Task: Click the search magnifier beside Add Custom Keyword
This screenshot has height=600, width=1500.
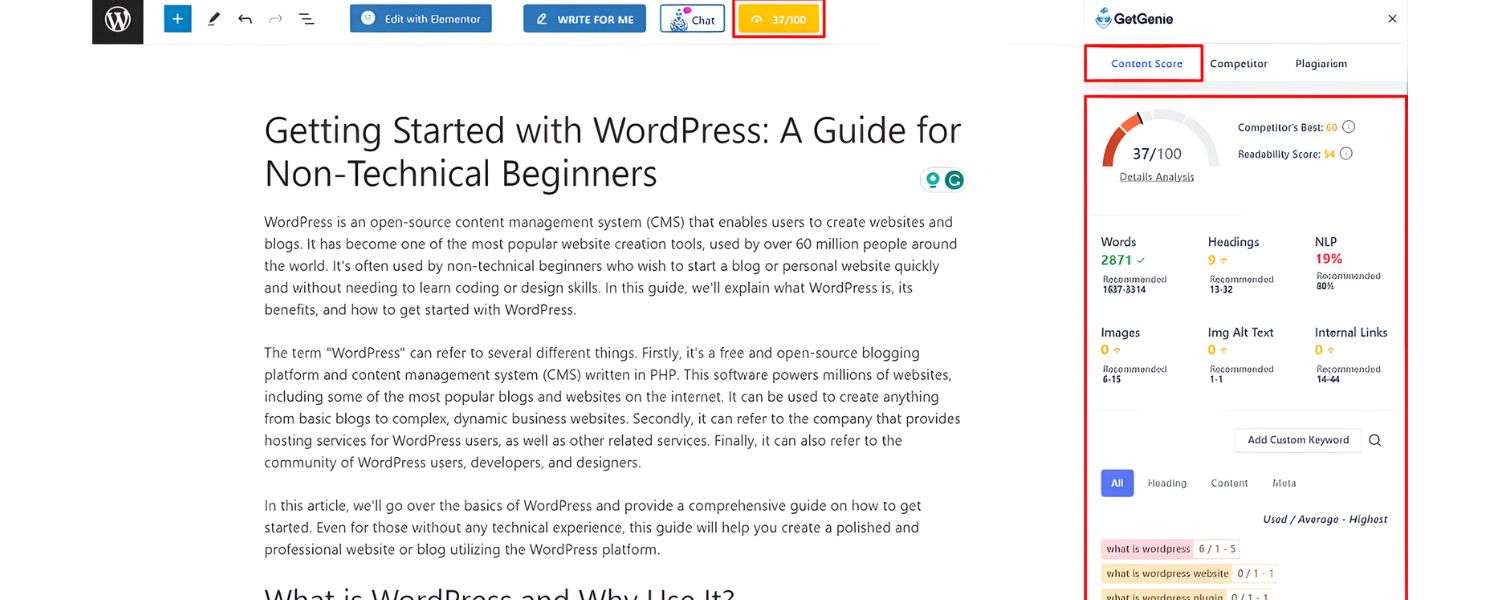Action: click(x=1374, y=439)
